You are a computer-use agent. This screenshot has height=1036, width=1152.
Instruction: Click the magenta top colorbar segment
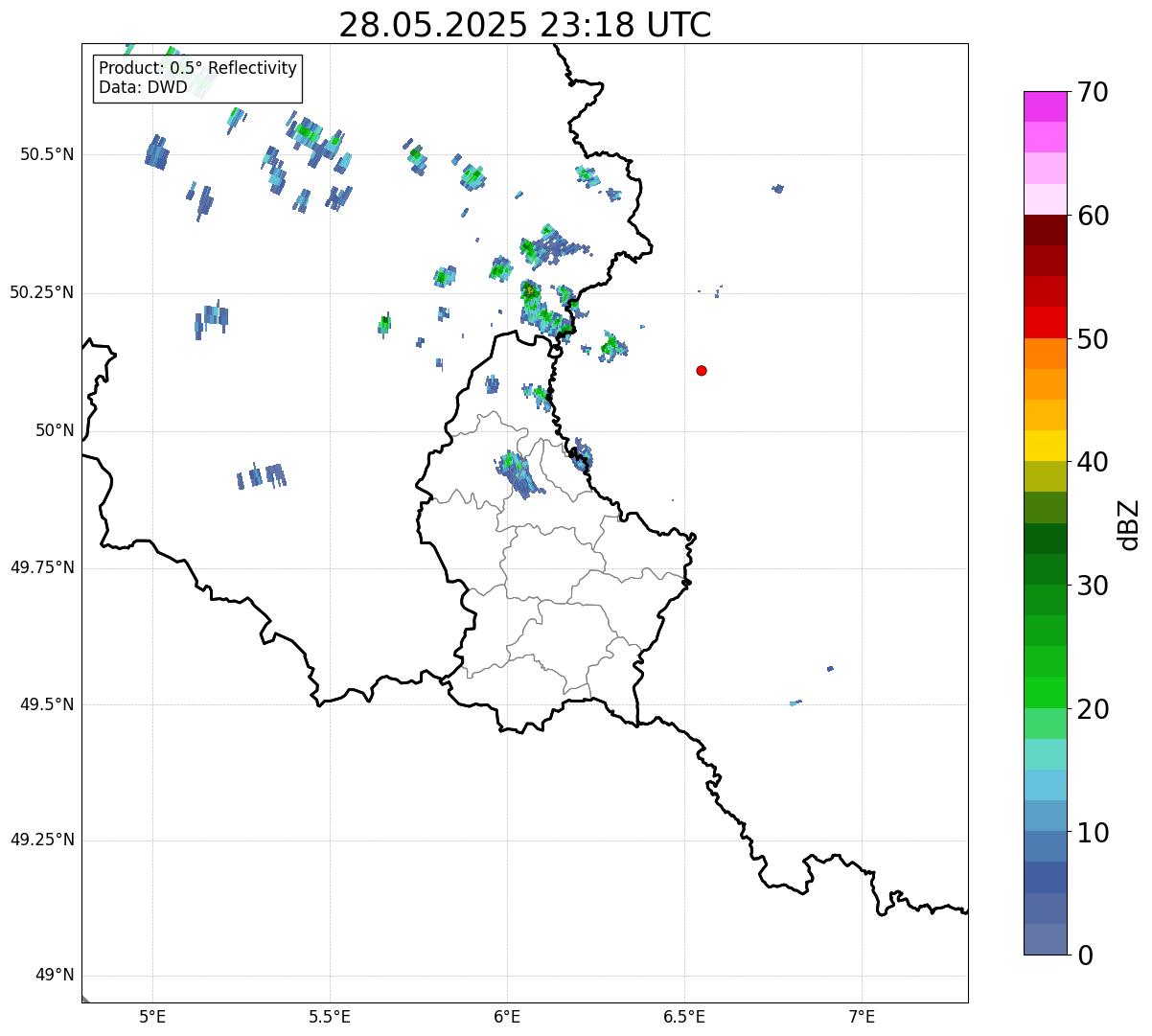coord(1044,106)
